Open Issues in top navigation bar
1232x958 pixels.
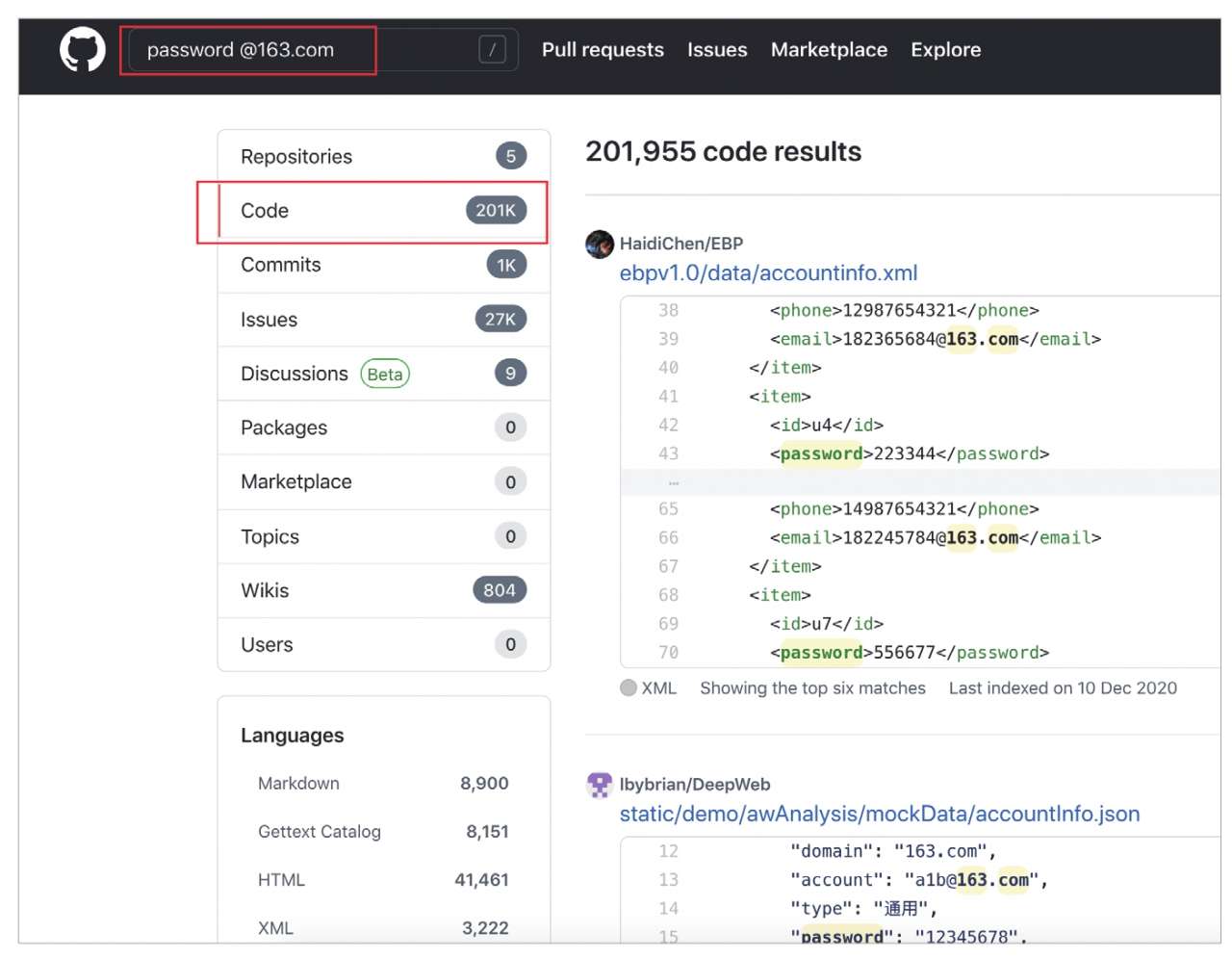click(x=717, y=49)
